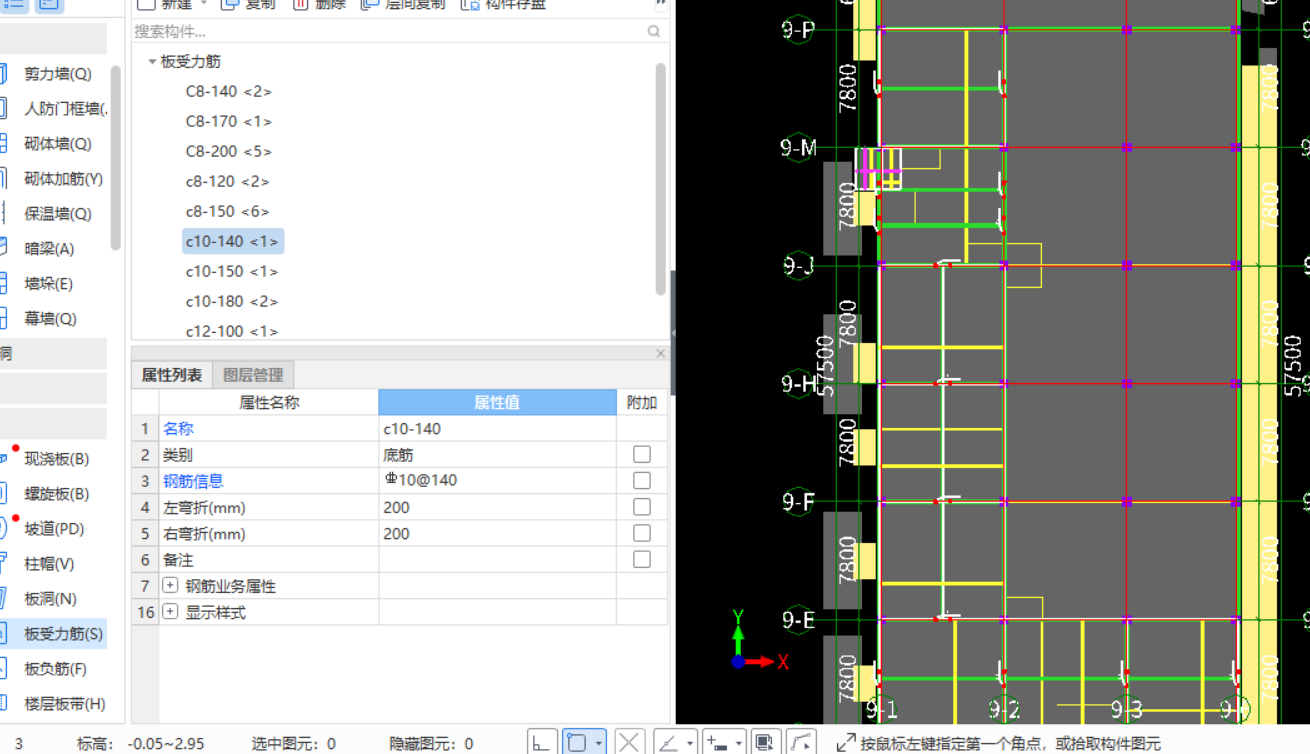Check the 附加 box for 右弯折(mm) row
The width and height of the screenshot is (1310, 754).
click(642, 533)
